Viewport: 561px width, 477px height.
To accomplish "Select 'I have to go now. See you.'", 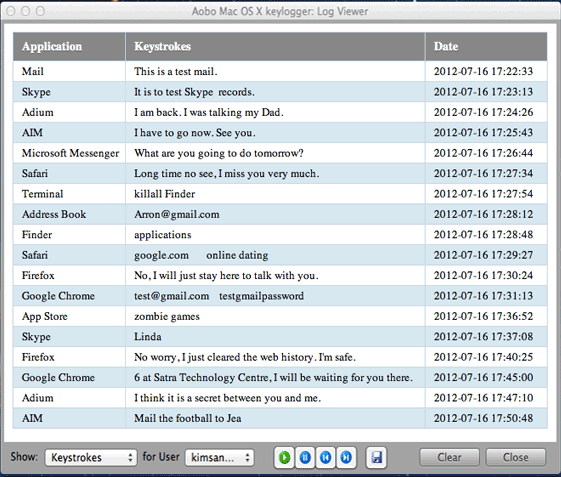I will pyautogui.click(x=195, y=133).
